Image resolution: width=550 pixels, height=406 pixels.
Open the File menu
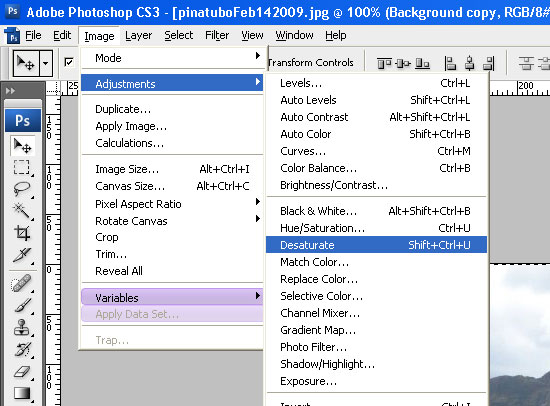click(x=33, y=35)
